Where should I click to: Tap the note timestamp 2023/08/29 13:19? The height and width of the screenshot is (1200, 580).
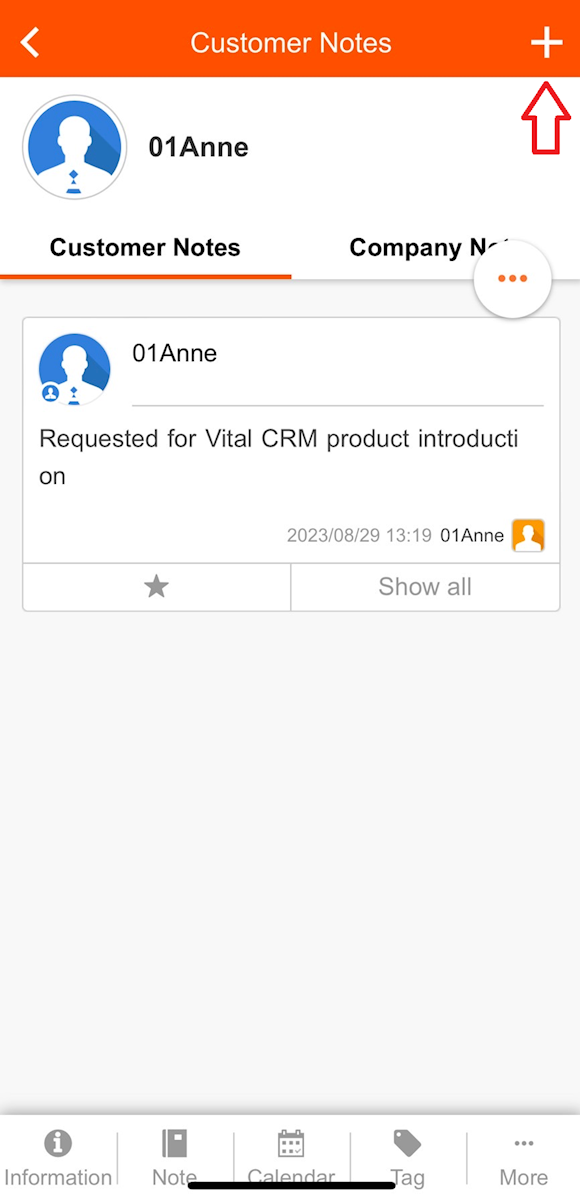click(359, 536)
